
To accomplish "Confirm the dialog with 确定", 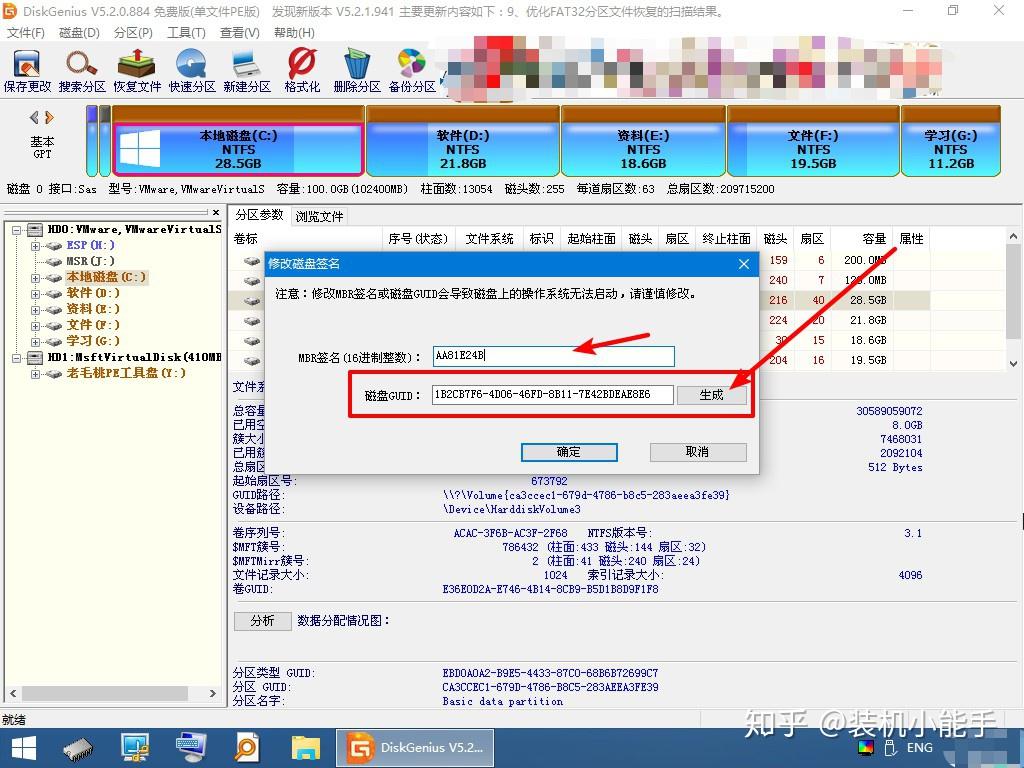I will 568,452.
